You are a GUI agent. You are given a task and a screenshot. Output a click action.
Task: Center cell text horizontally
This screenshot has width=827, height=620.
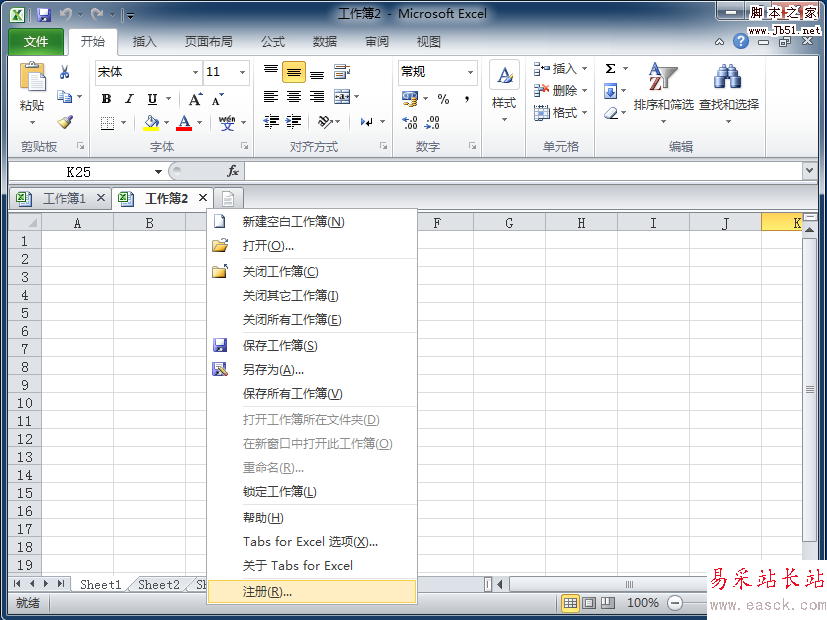(294, 96)
